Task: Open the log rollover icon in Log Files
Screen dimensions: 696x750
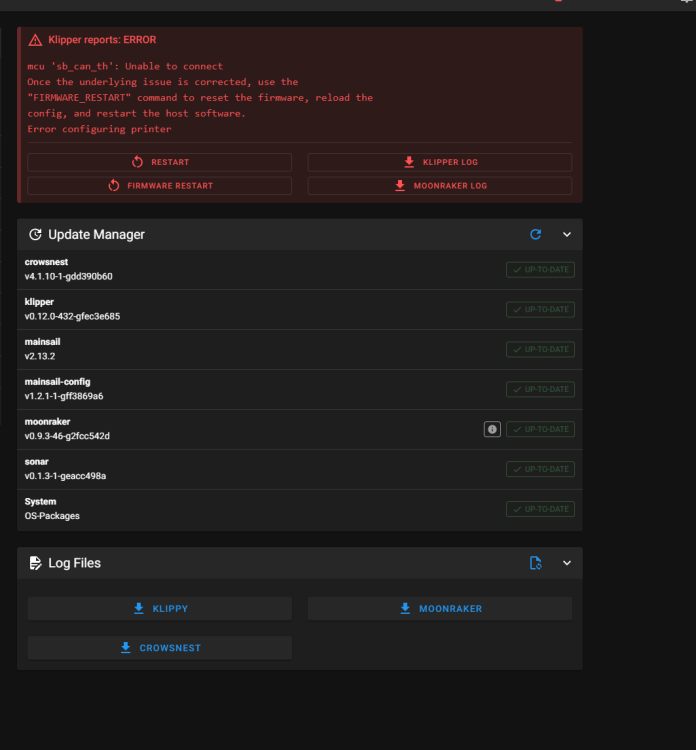Action: (535, 563)
